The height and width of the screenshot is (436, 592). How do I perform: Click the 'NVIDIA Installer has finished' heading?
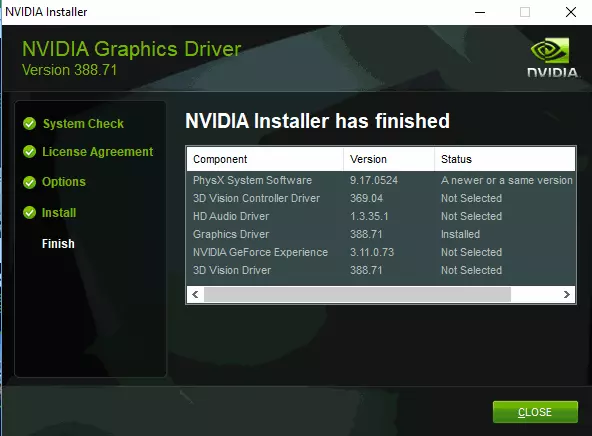(x=317, y=121)
